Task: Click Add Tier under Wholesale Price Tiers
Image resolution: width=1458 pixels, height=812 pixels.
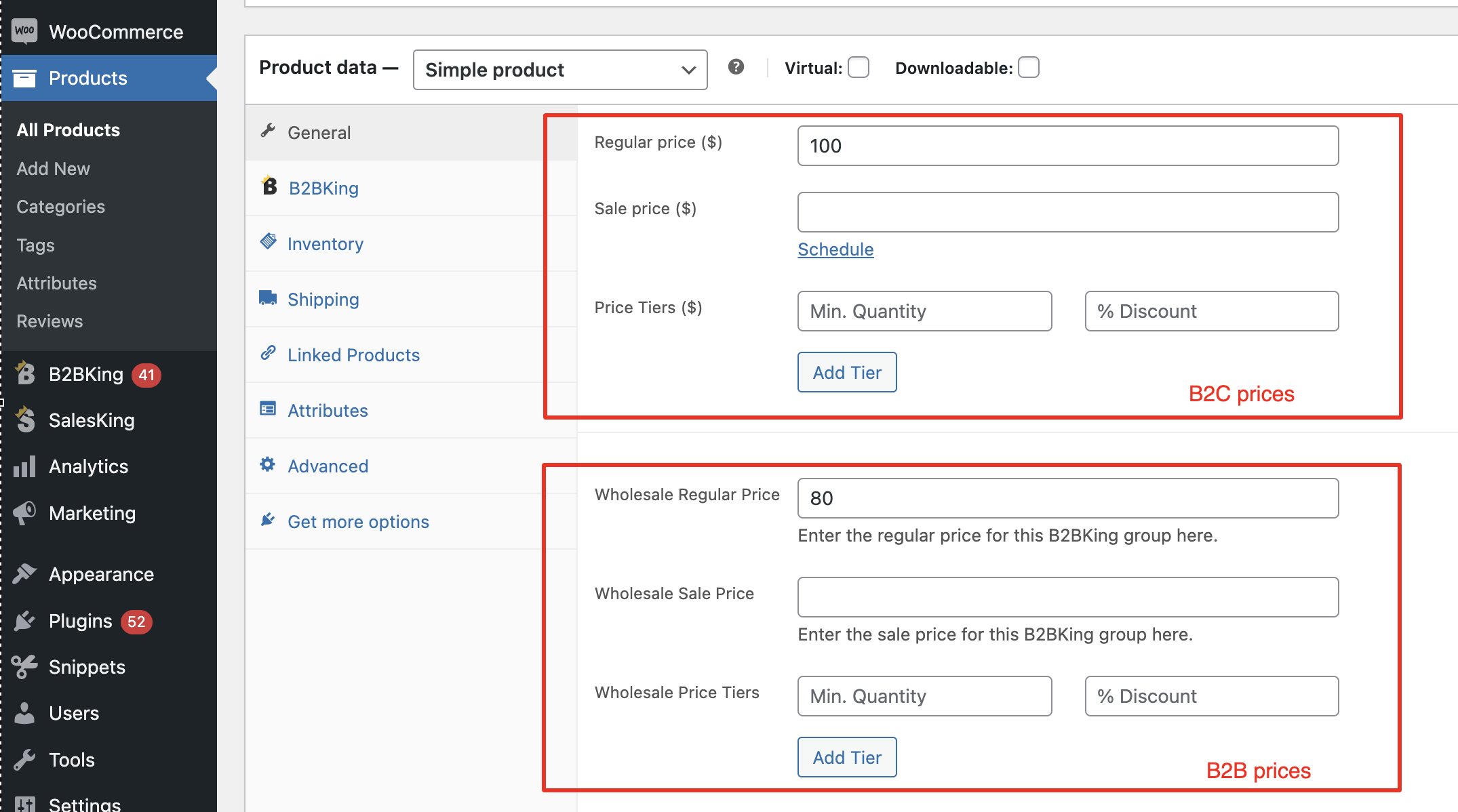Action: coord(847,757)
